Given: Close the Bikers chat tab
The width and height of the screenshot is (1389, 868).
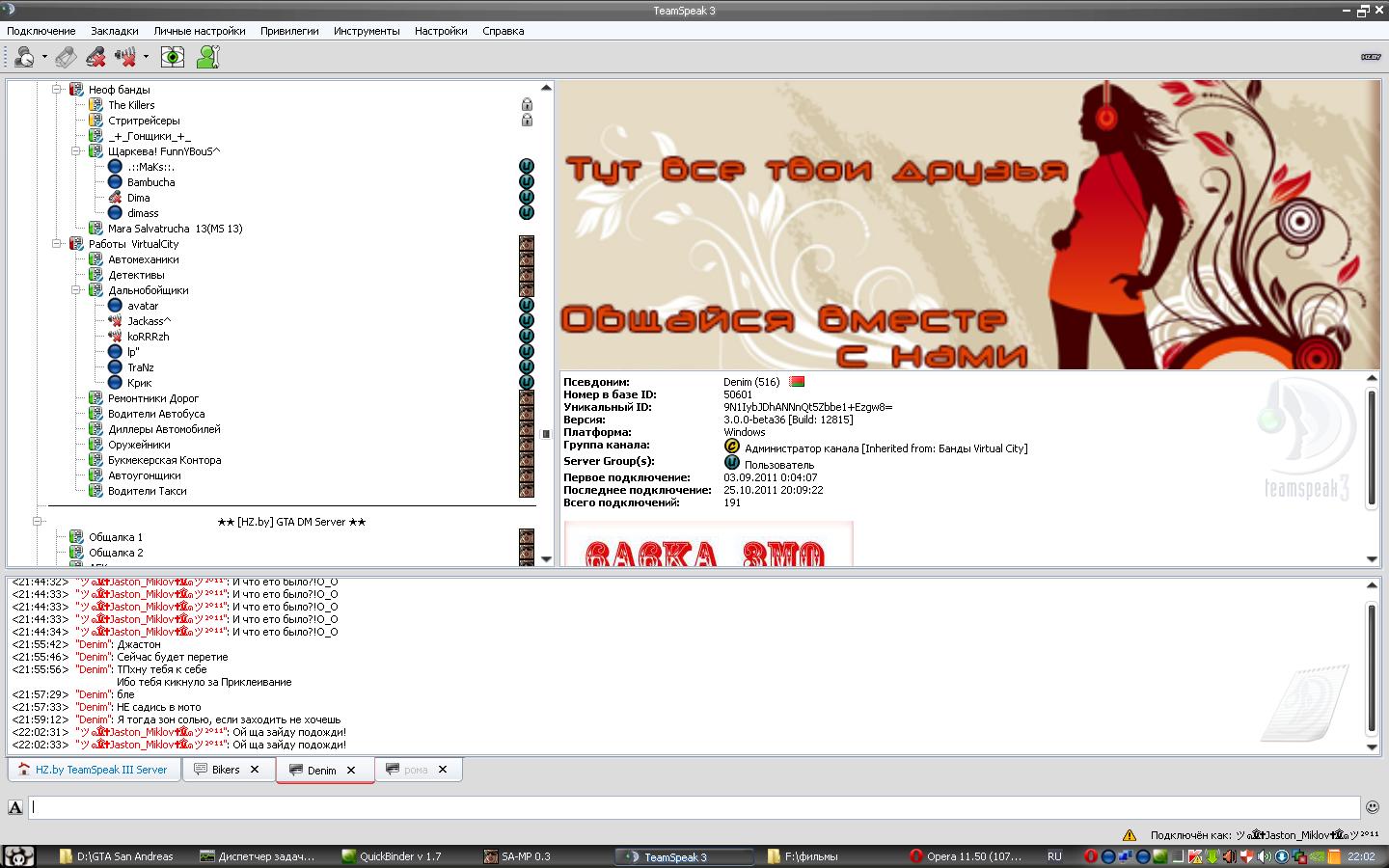Looking at the screenshot, I should [255, 770].
